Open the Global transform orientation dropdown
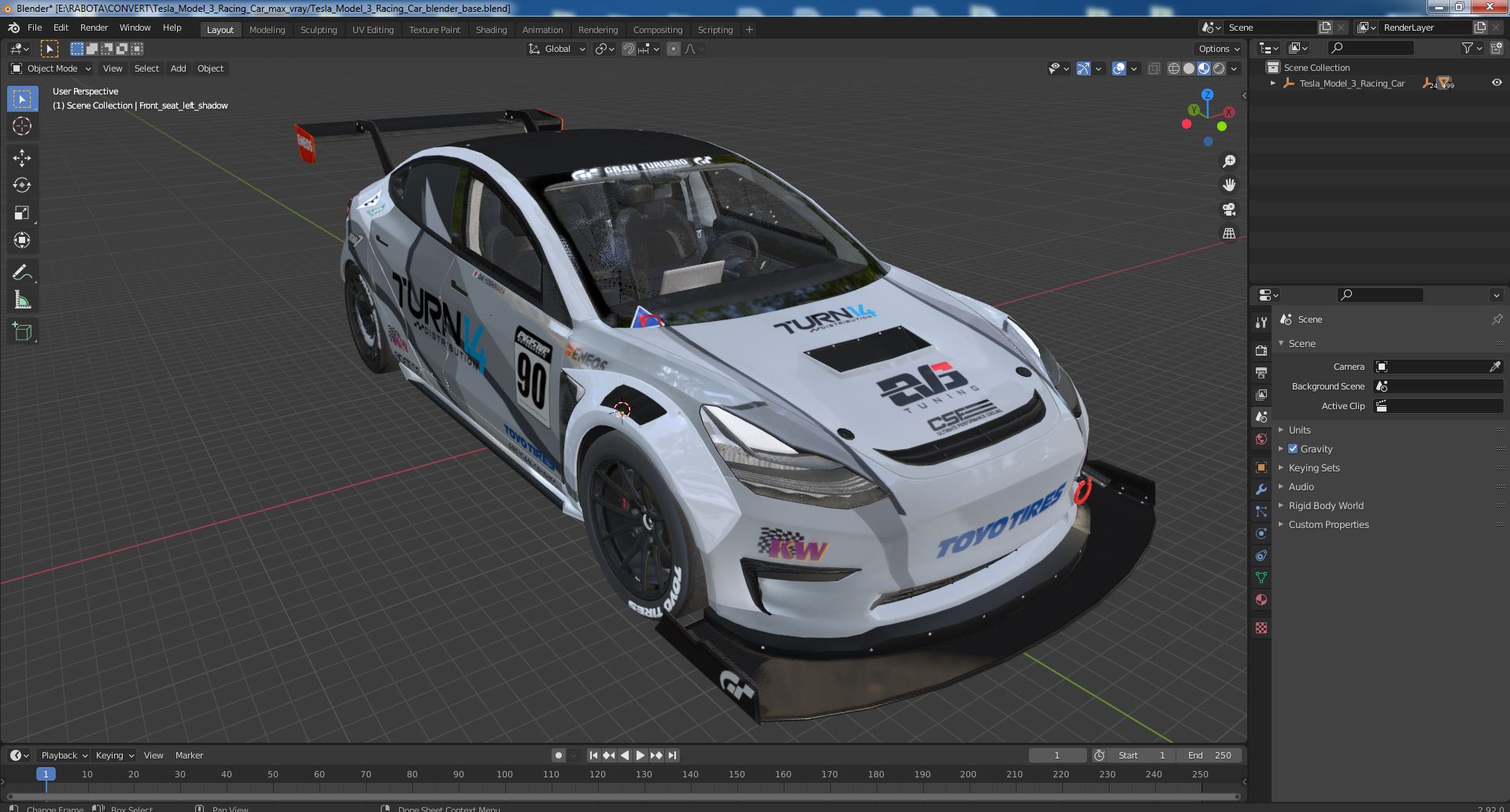Screen dimensions: 1510x812 [x=556, y=49]
